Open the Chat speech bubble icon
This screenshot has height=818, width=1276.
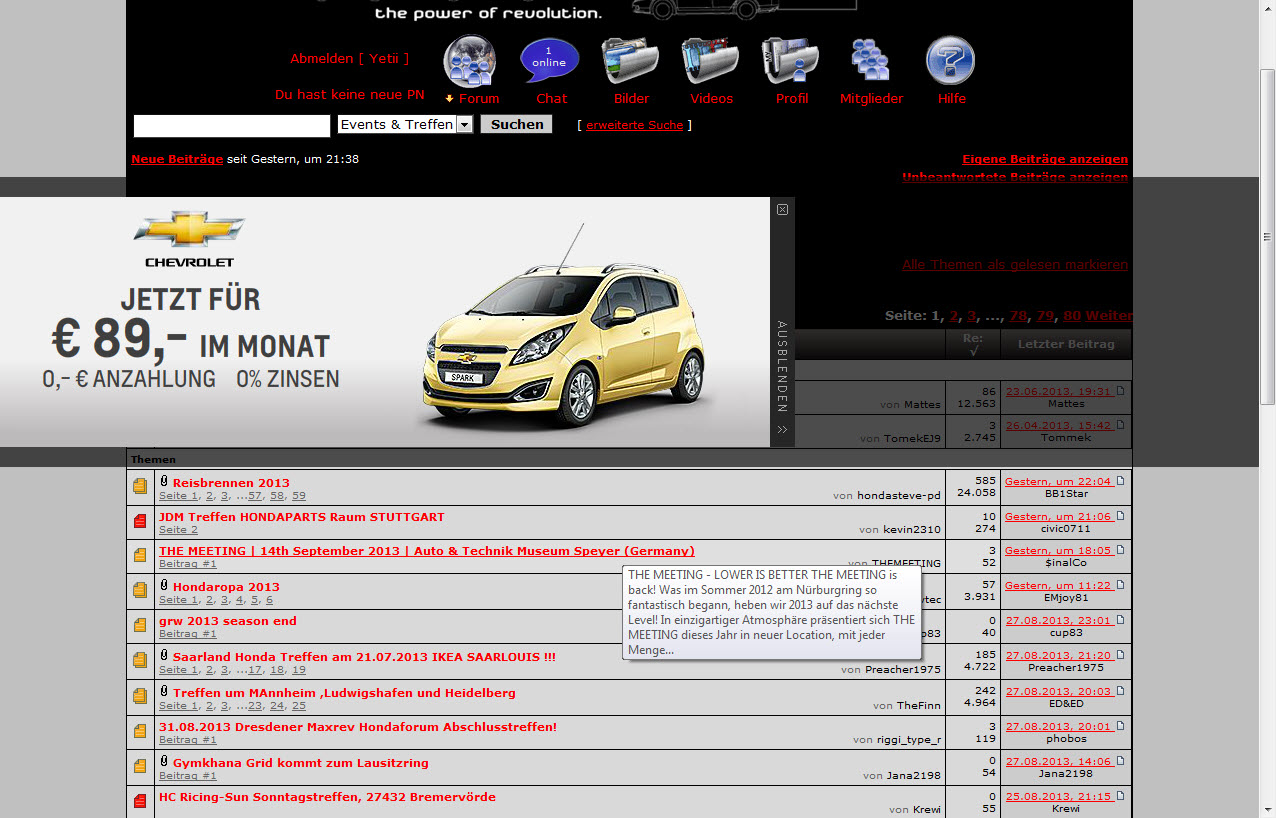click(x=550, y=61)
